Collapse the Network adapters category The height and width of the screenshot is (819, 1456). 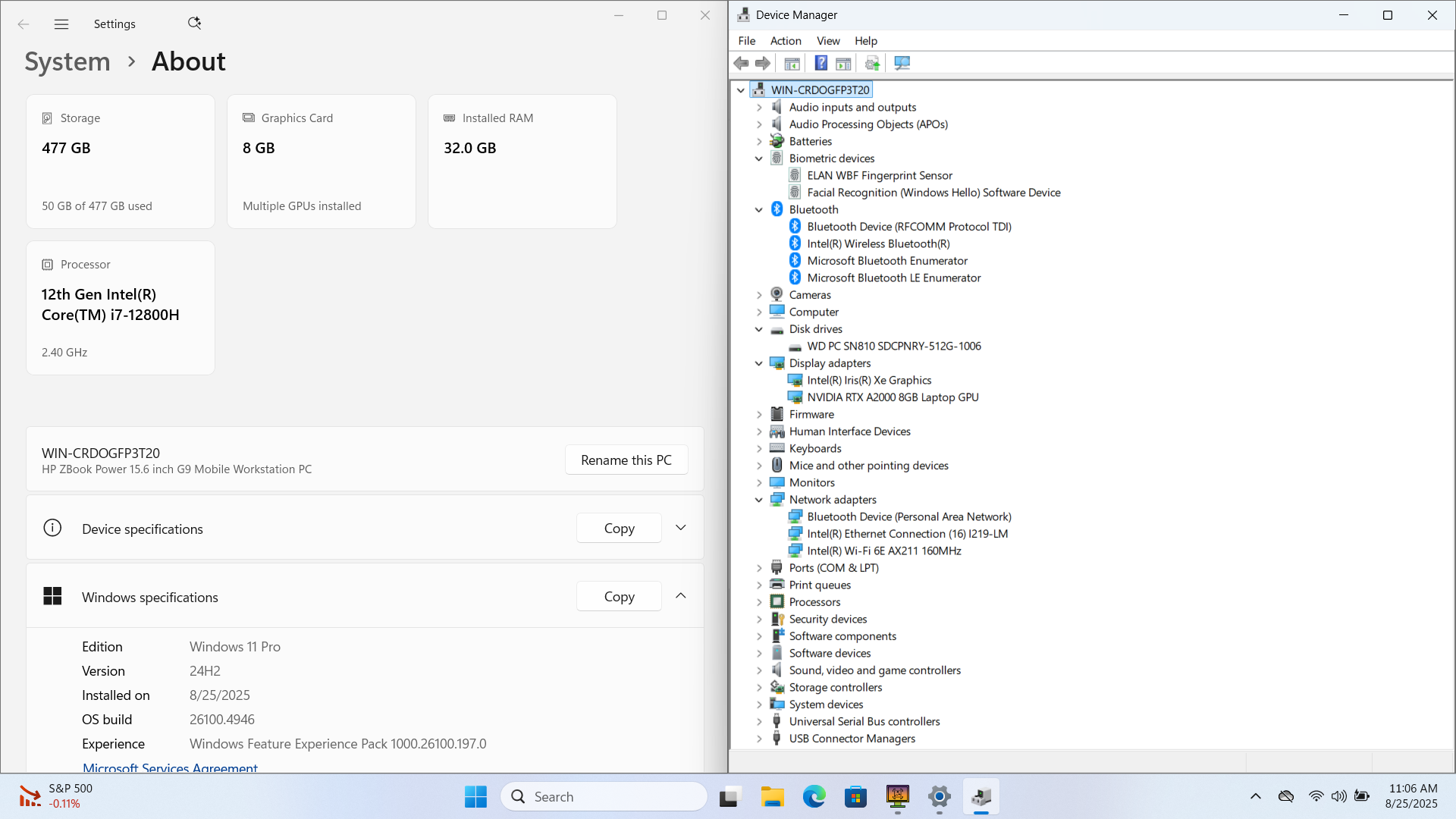pyautogui.click(x=759, y=500)
